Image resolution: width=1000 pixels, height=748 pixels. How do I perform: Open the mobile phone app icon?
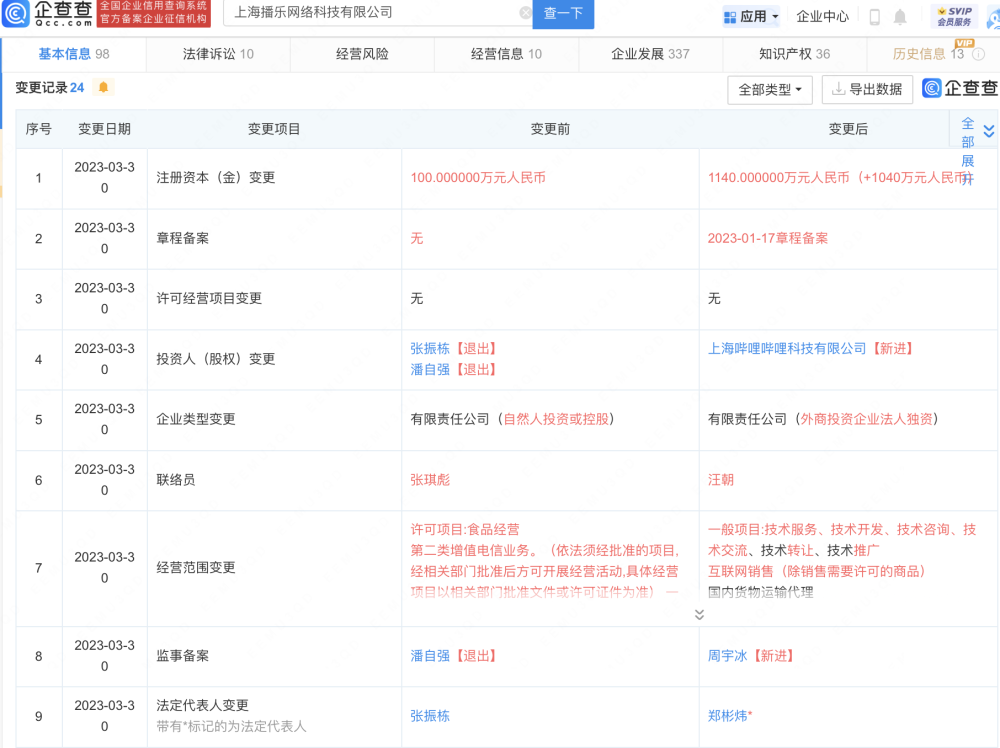tap(875, 17)
